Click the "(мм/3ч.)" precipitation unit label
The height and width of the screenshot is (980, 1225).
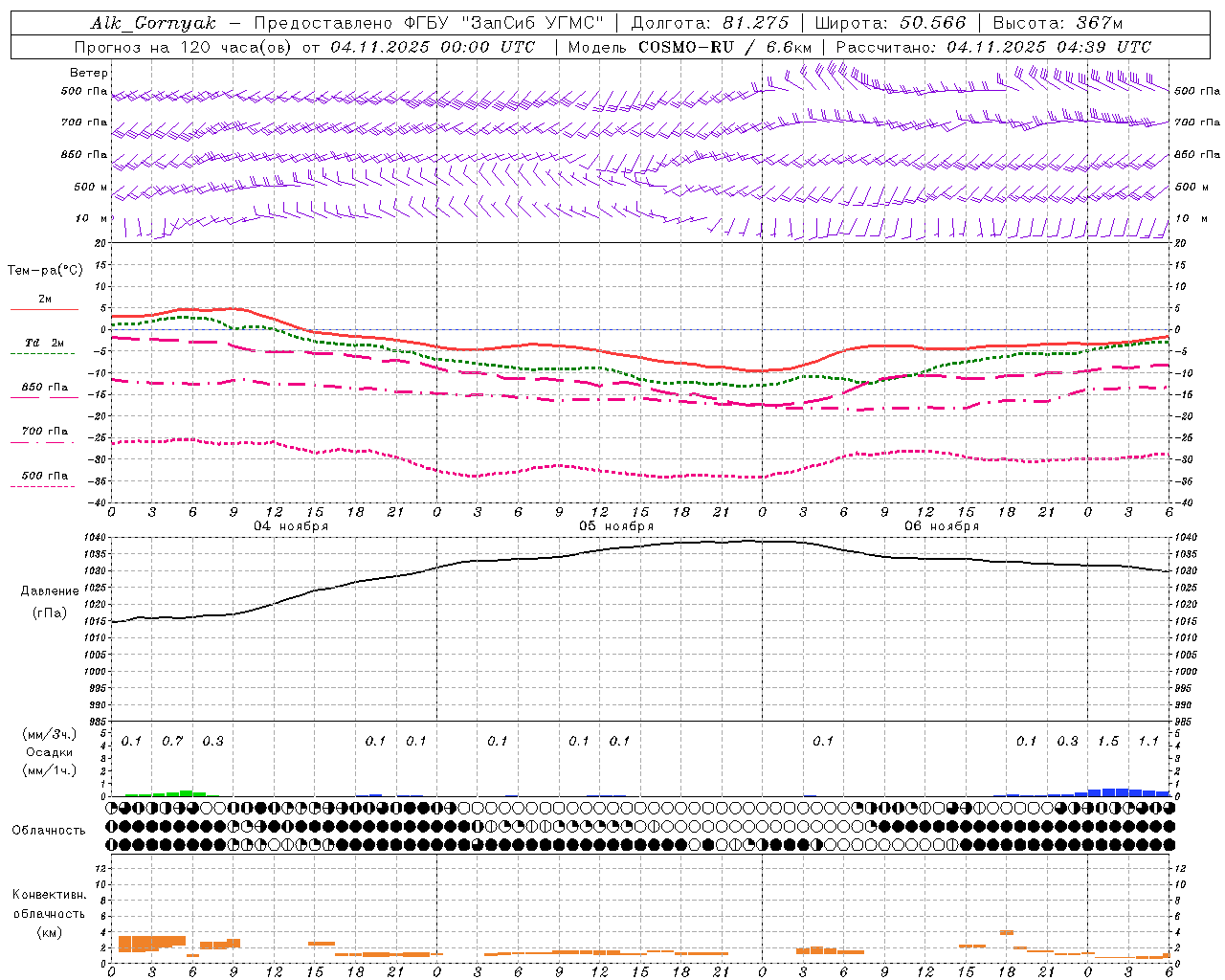(49, 734)
